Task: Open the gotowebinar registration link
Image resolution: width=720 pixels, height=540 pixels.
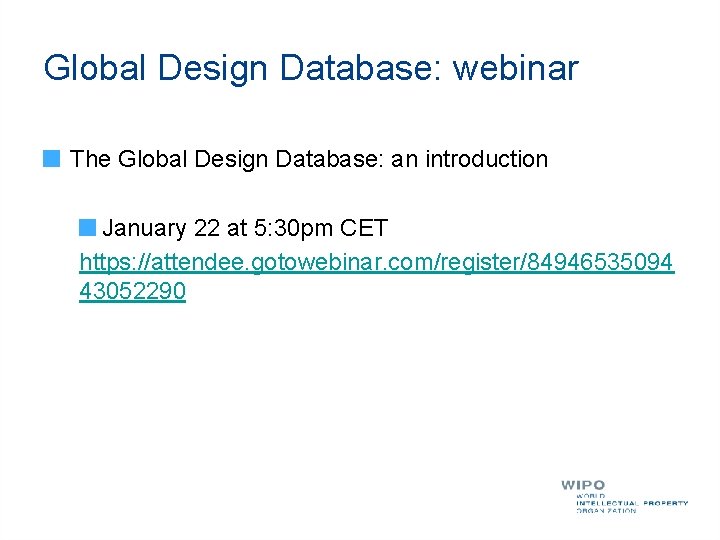Action: [x=377, y=263]
